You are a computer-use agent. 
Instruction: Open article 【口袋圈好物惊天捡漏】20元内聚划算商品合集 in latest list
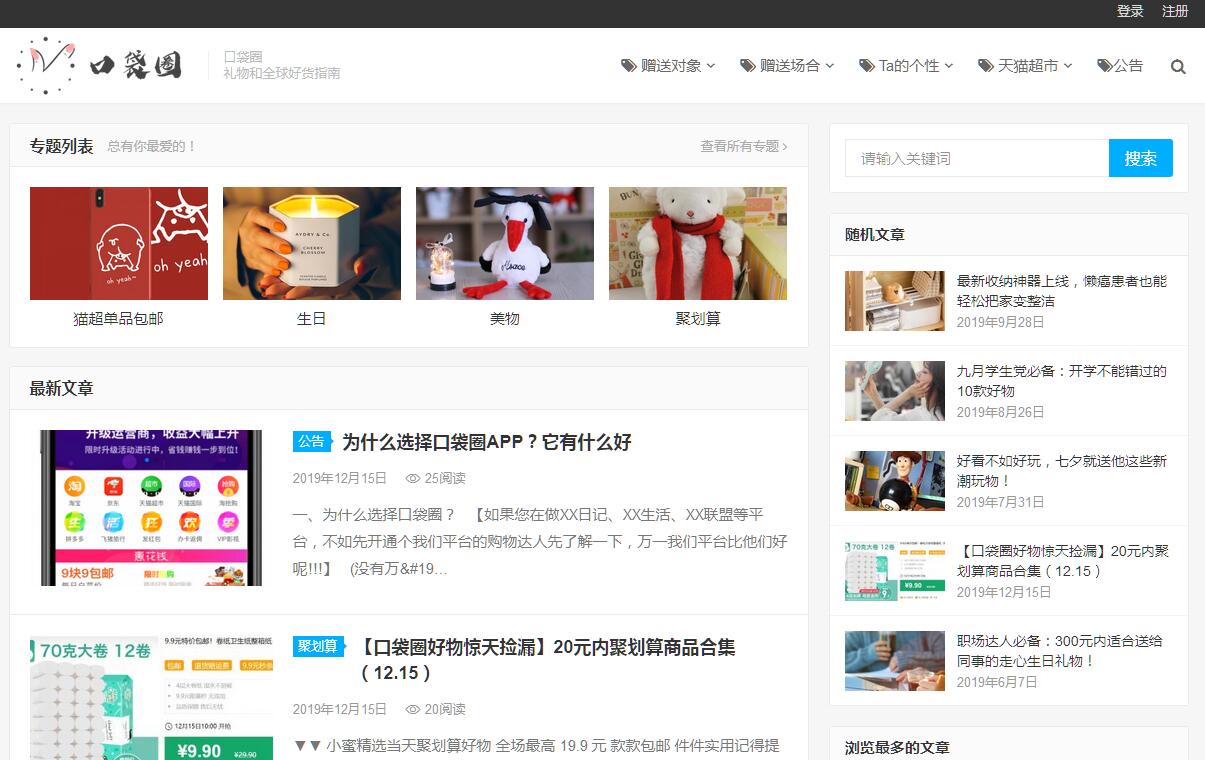[548, 659]
